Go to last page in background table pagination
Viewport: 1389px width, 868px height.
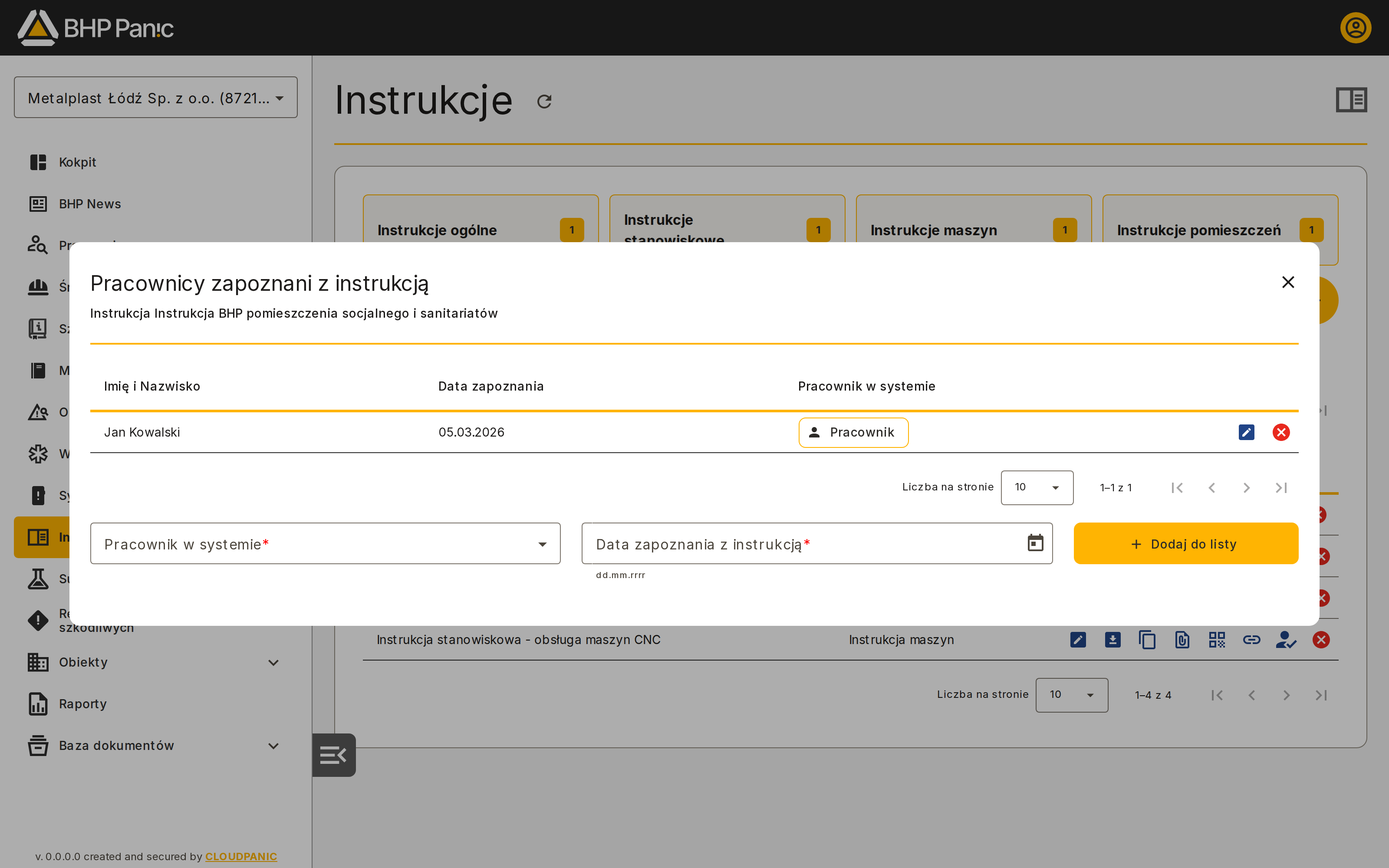click(1321, 695)
